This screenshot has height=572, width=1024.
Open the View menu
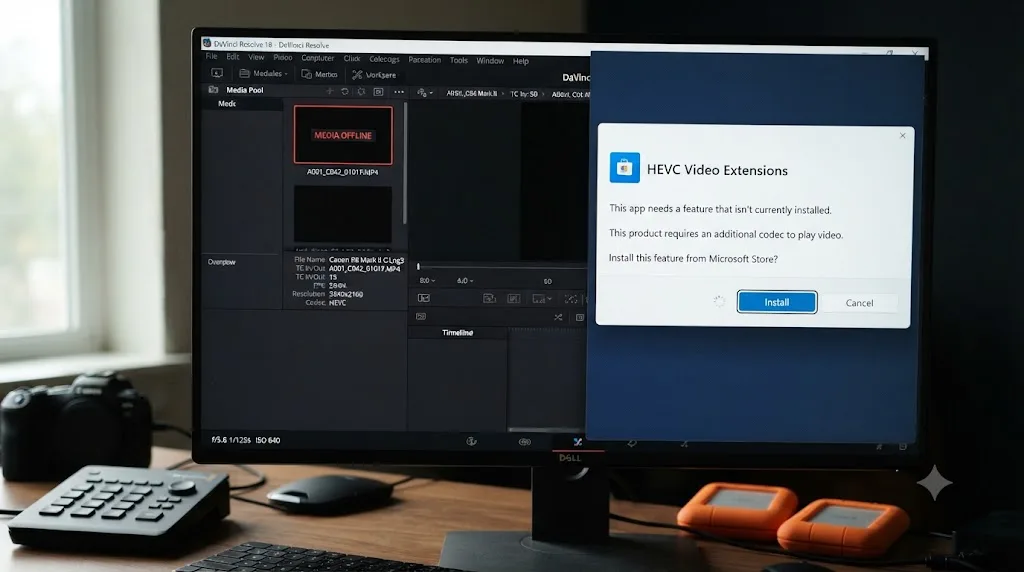tap(256, 57)
